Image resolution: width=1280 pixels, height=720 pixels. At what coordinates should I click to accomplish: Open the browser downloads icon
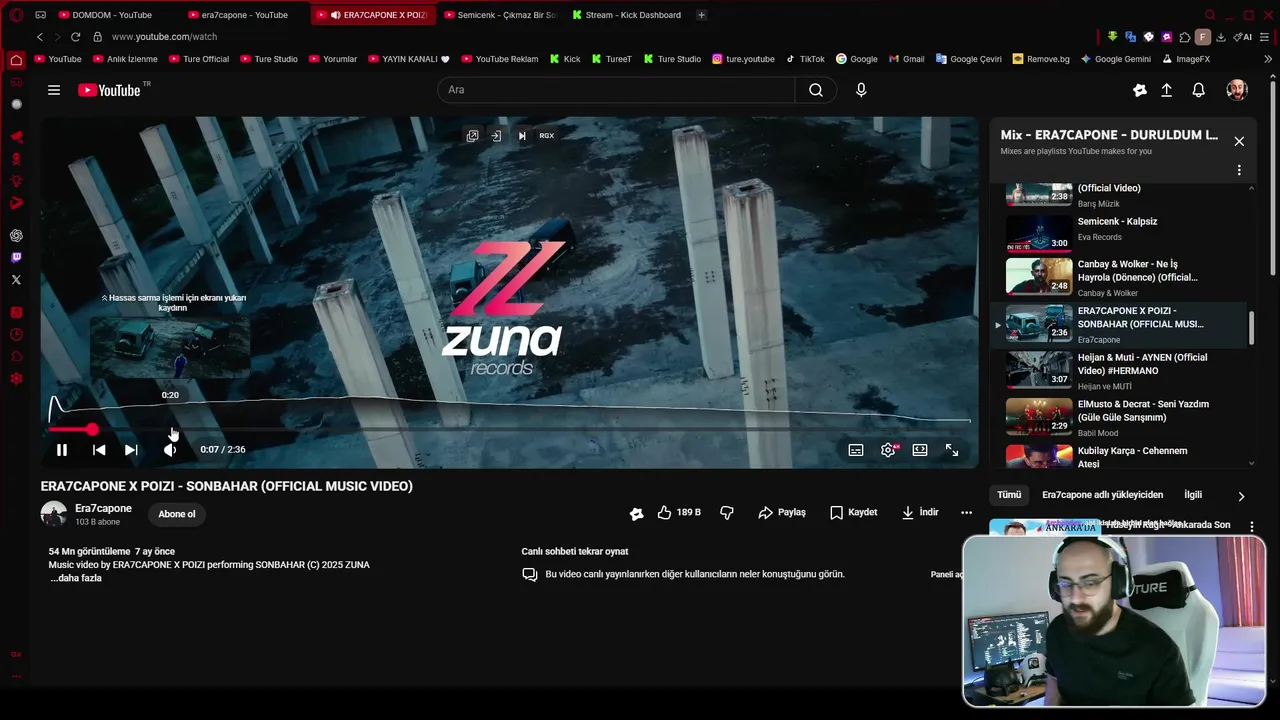pos(1221,37)
